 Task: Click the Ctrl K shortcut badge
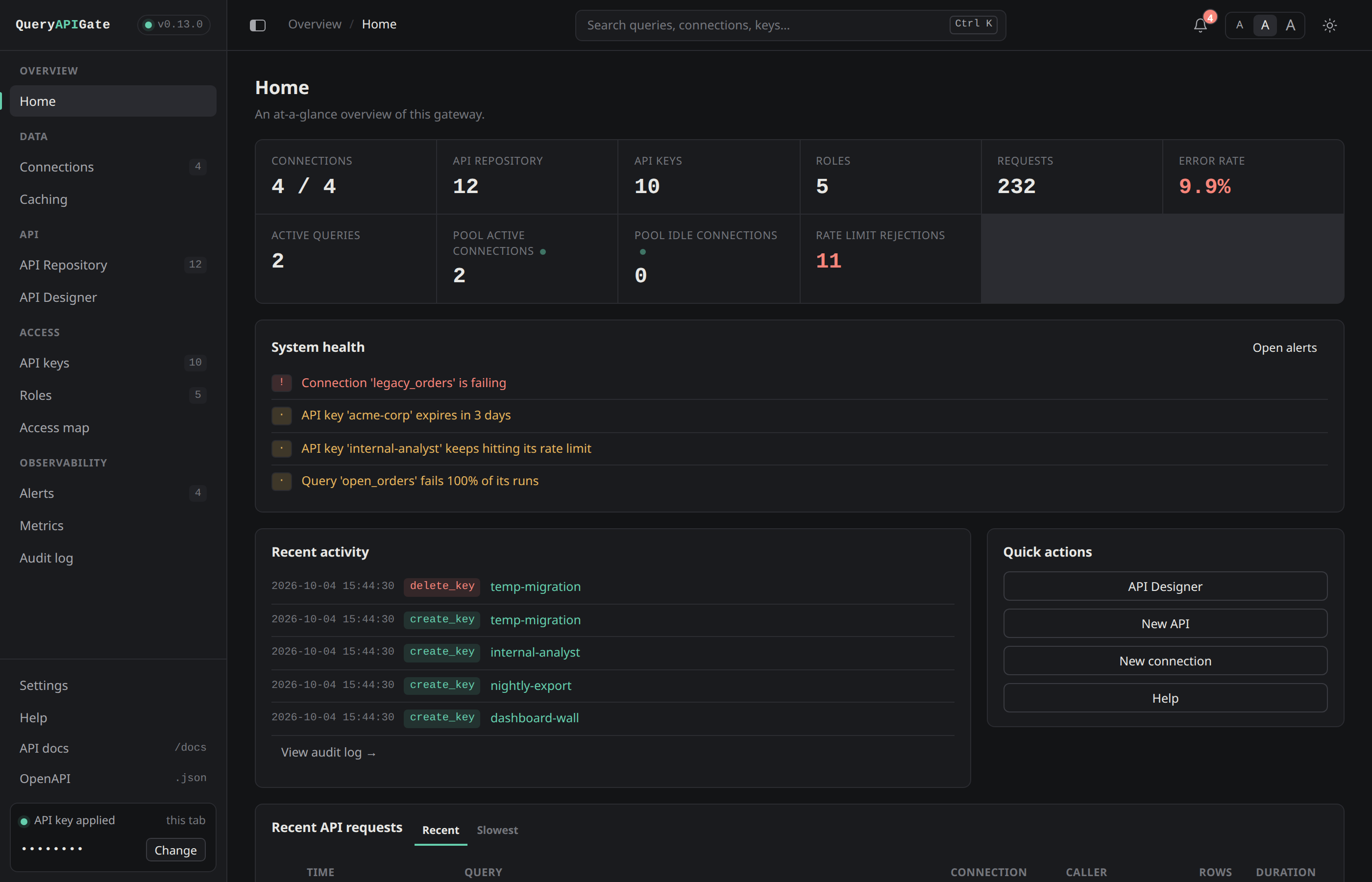click(x=973, y=24)
